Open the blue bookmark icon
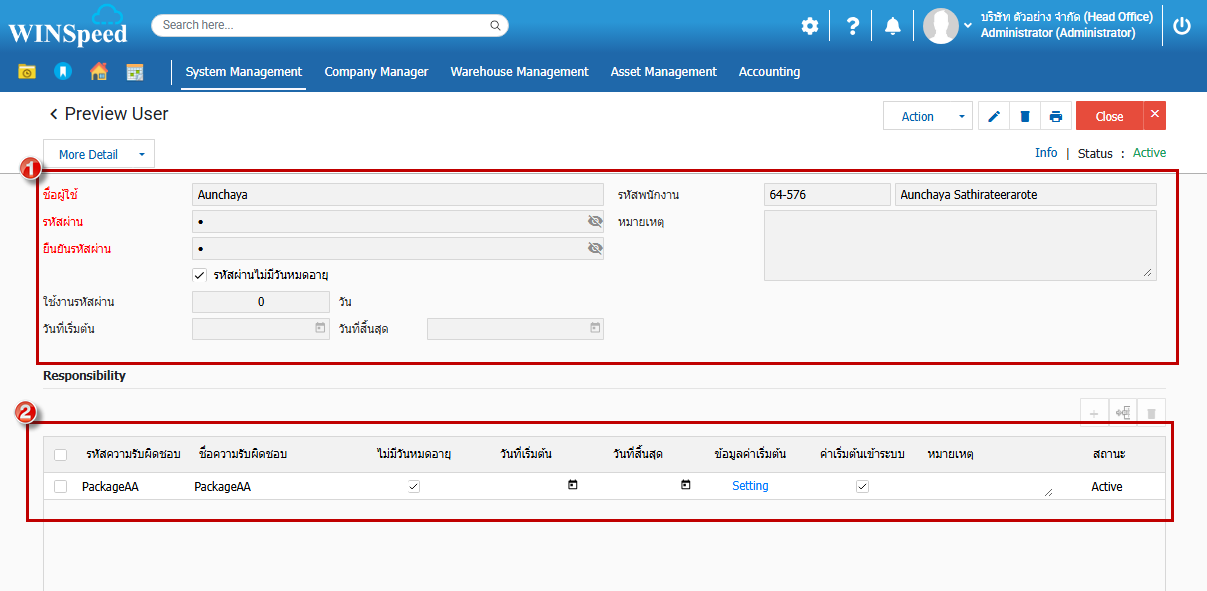Image resolution: width=1207 pixels, height=591 pixels. pos(62,72)
